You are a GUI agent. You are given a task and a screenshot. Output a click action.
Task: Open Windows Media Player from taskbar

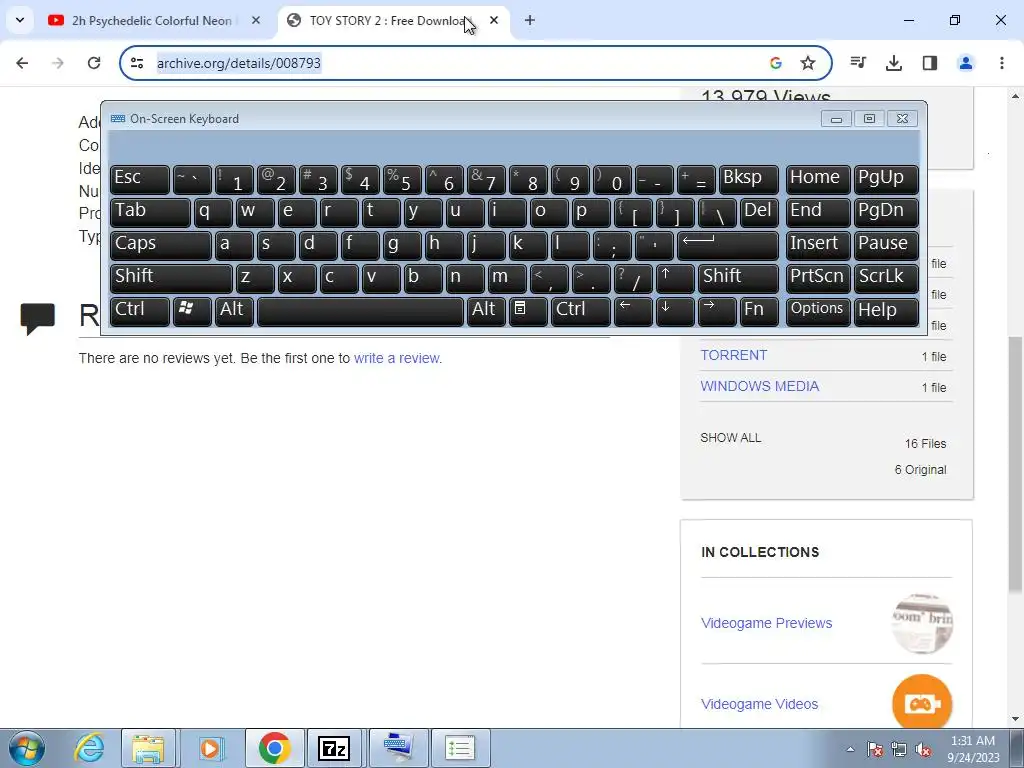tap(210, 748)
